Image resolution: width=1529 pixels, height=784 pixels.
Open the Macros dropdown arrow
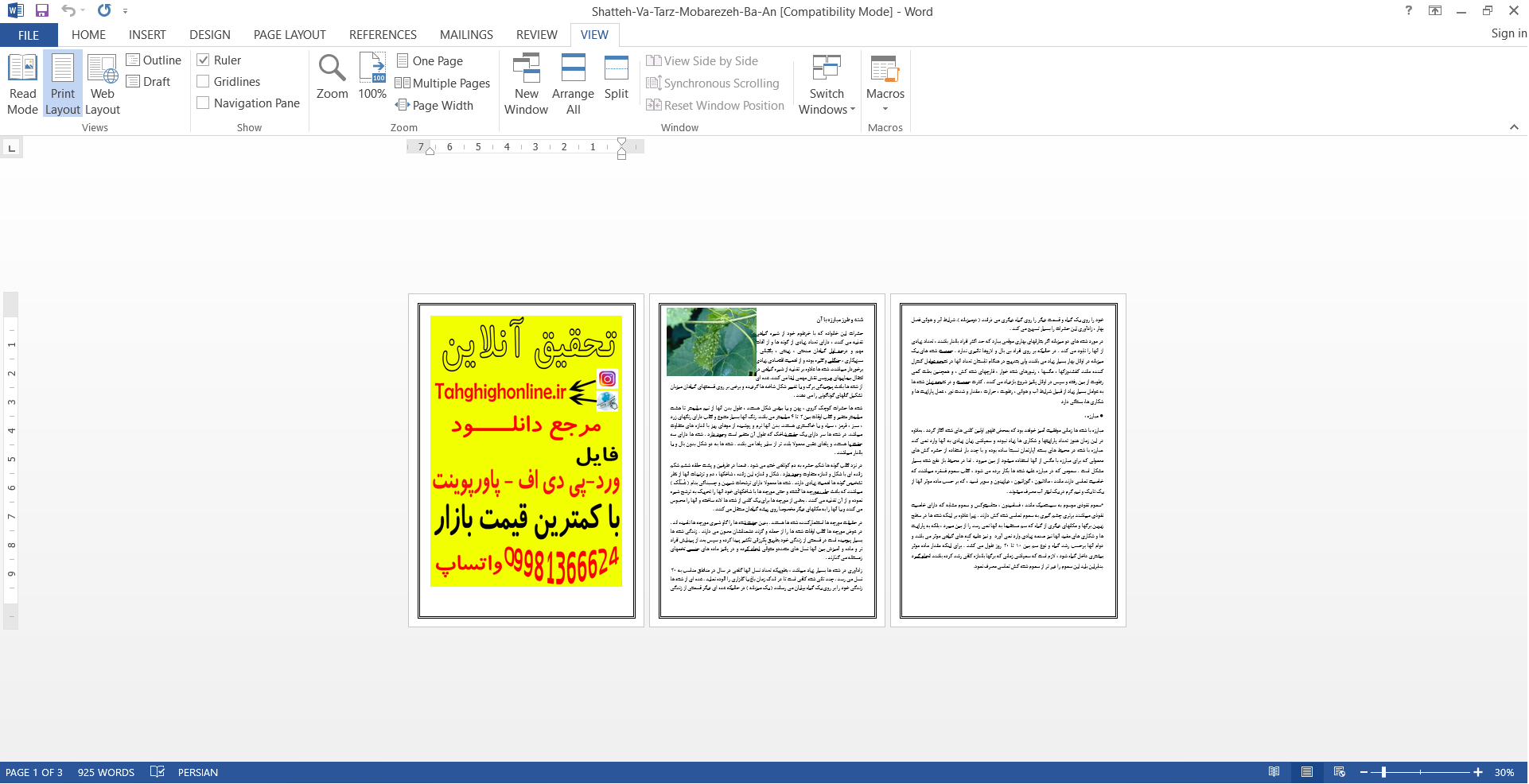[x=885, y=110]
